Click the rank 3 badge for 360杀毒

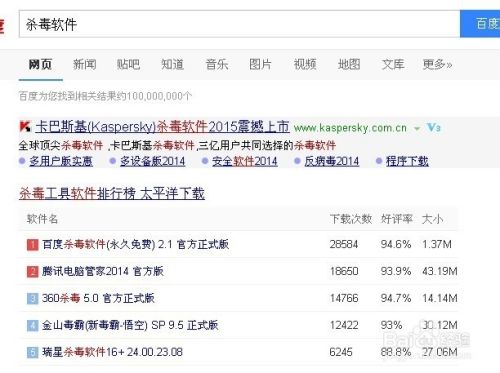(x=32, y=298)
